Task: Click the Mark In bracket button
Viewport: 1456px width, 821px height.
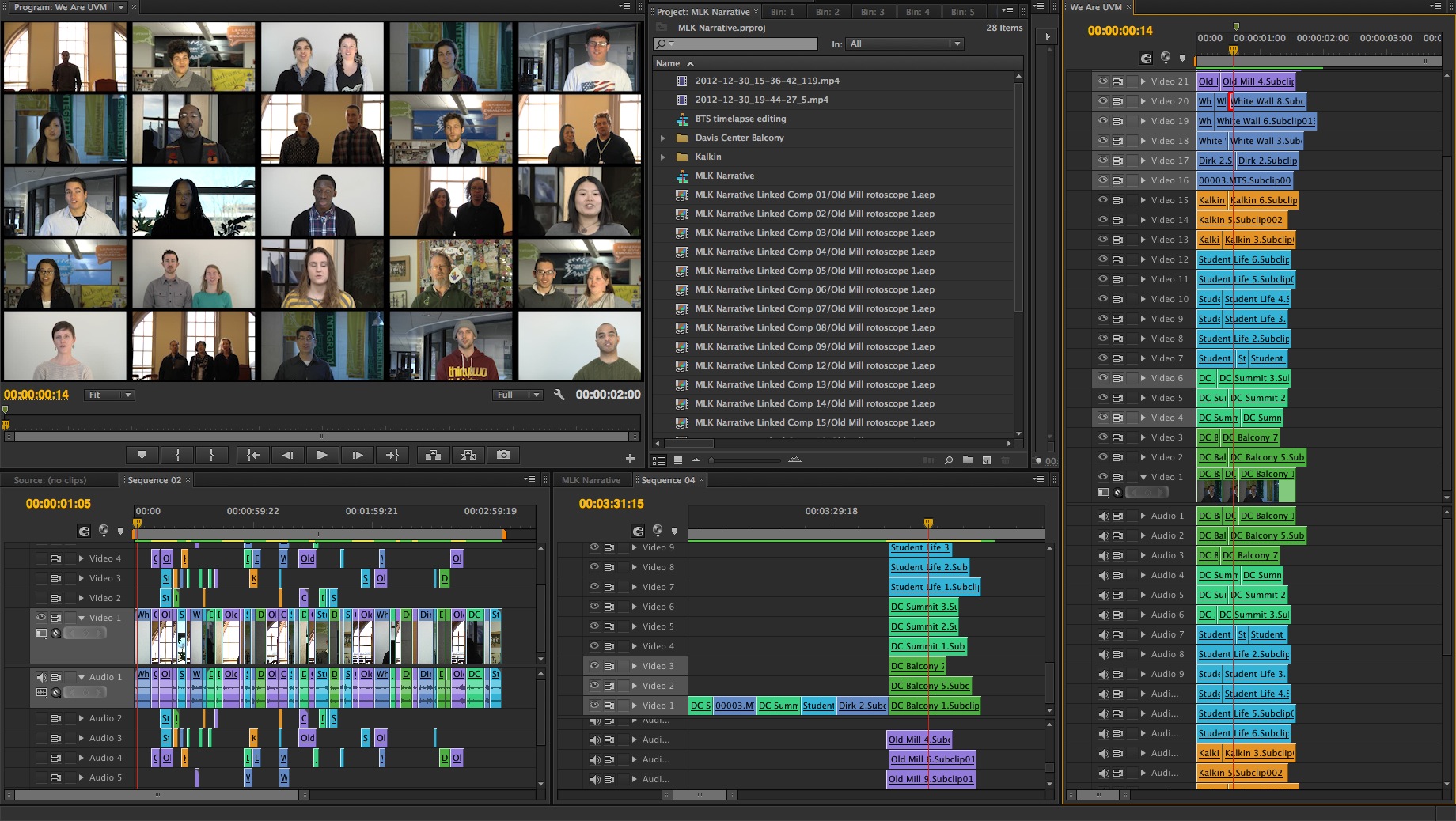Action: point(177,455)
